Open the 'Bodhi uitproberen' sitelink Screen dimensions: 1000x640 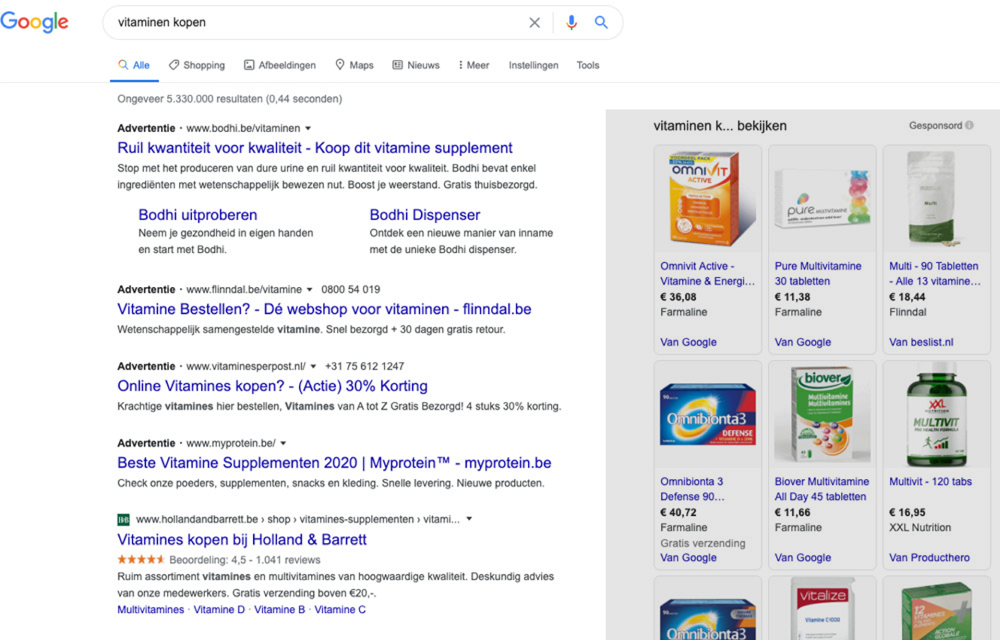pos(198,215)
